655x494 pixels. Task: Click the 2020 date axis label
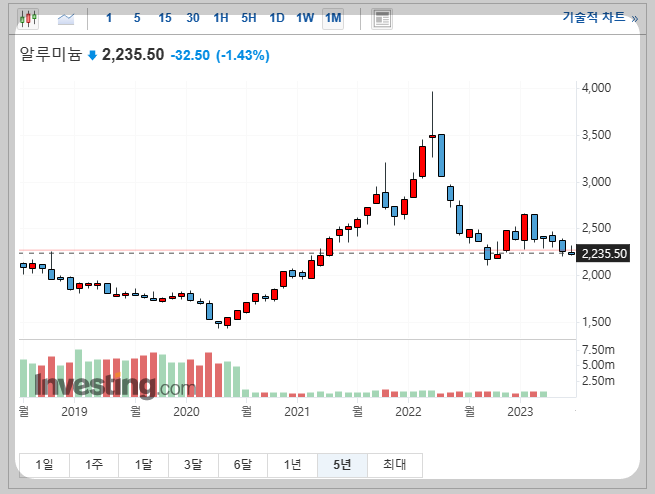pyautogui.click(x=186, y=412)
